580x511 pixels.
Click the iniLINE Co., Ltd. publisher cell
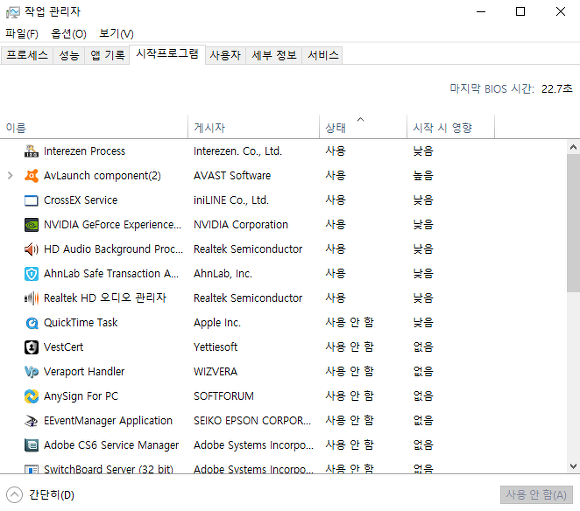click(231, 200)
